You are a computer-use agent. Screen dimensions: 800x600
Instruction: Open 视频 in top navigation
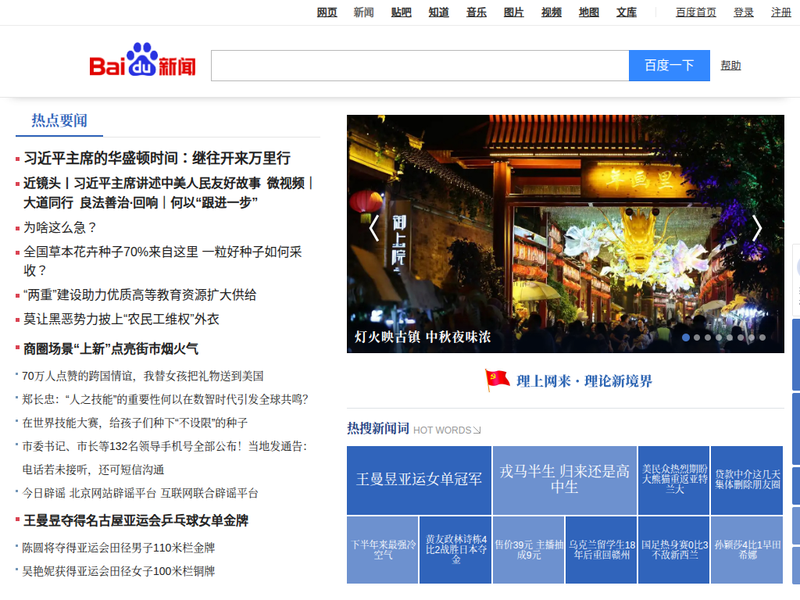pos(552,12)
